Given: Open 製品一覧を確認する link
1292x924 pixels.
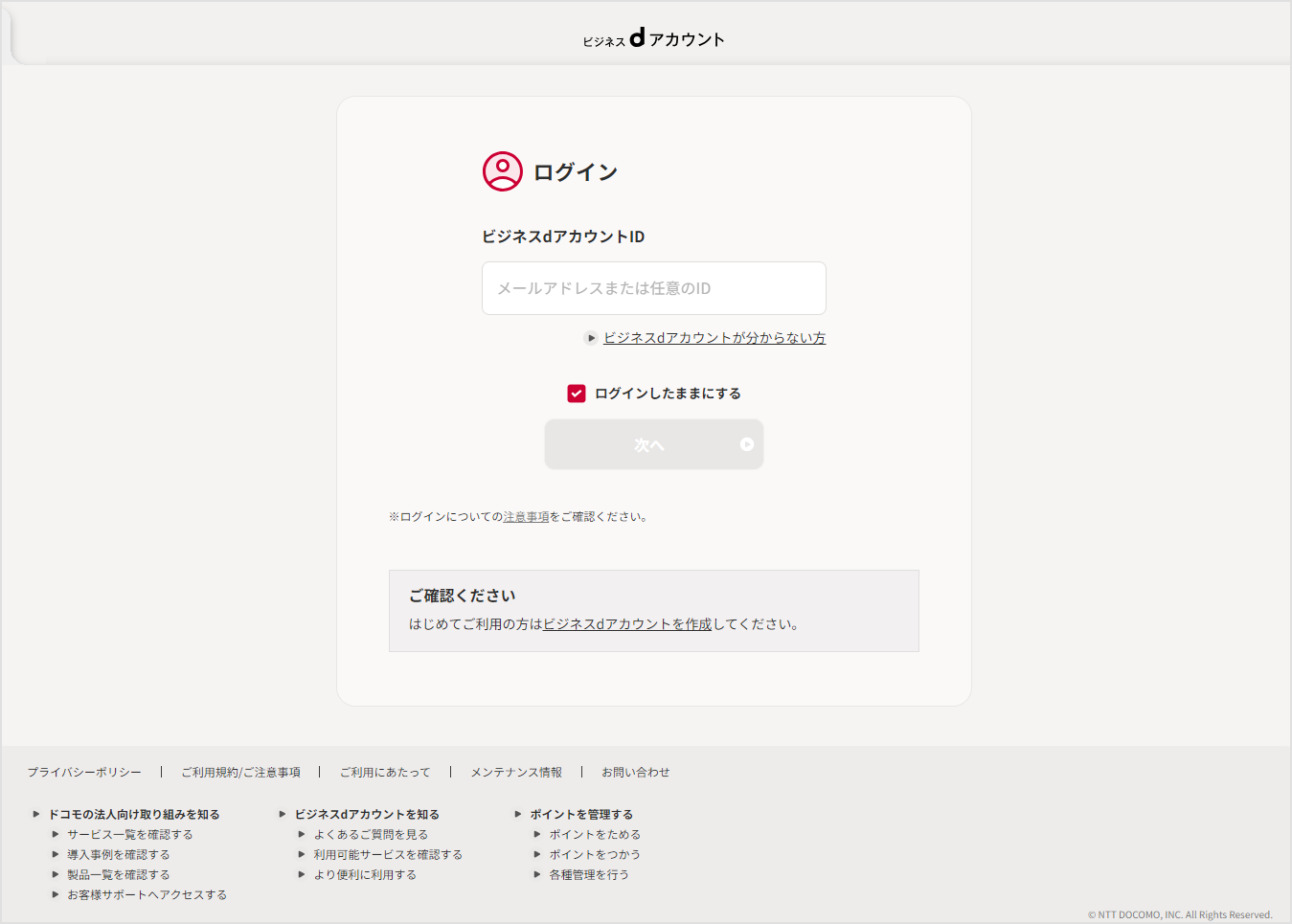Looking at the screenshot, I should tap(119, 875).
